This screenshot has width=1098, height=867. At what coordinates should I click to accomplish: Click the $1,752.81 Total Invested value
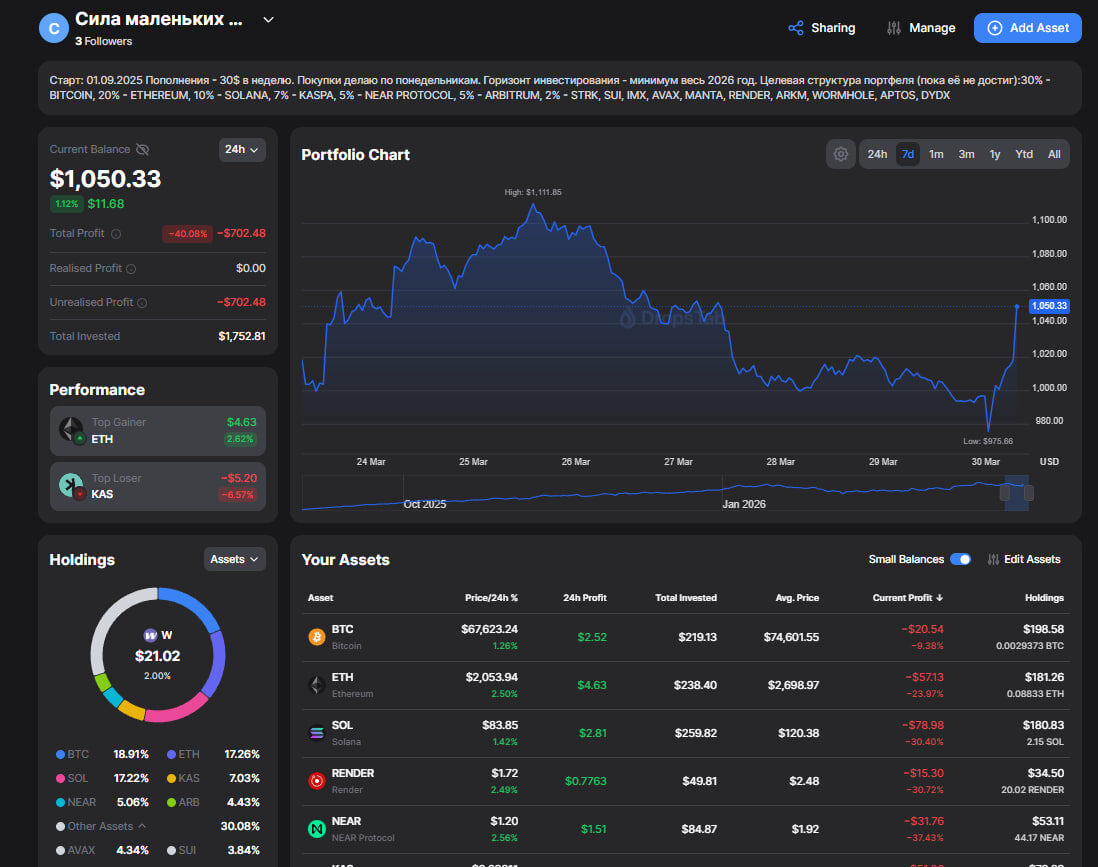242,336
